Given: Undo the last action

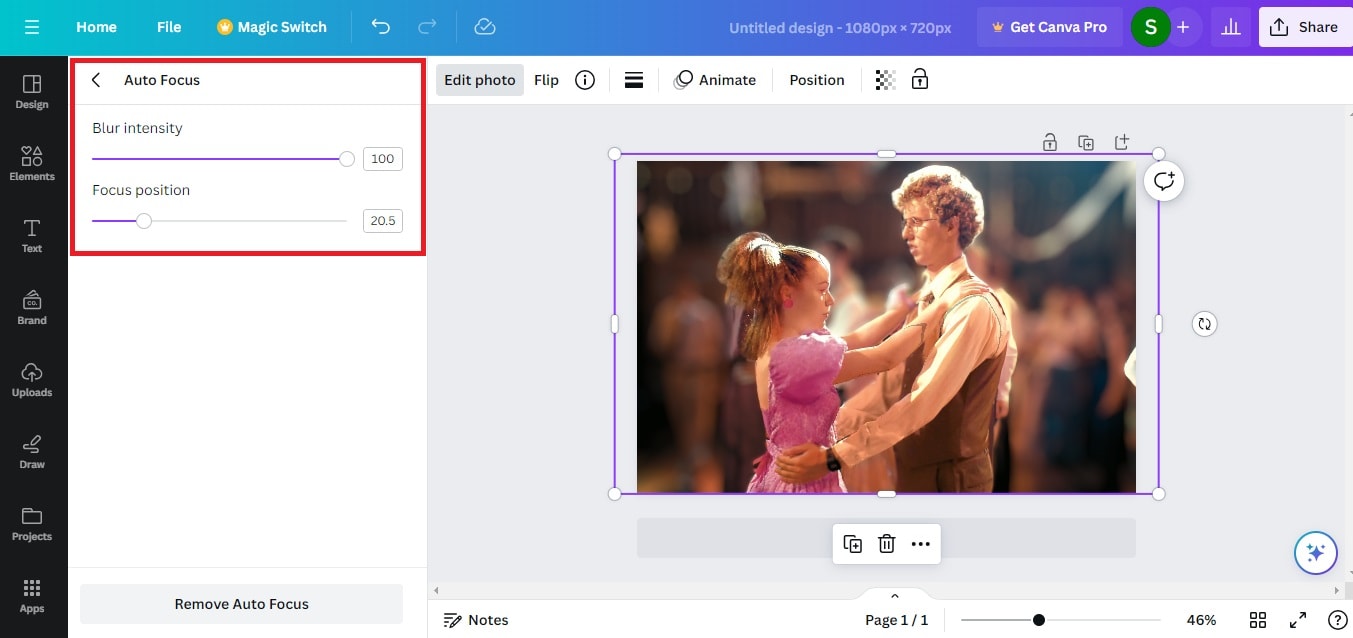Looking at the screenshot, I should pos(381,27).
